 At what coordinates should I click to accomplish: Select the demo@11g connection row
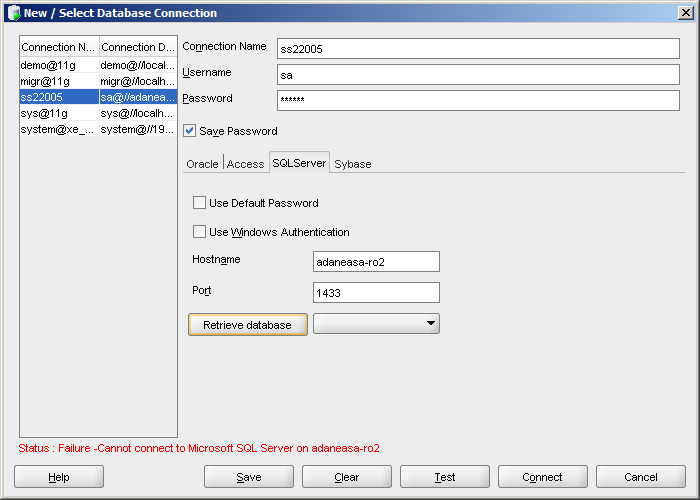click(x=98, y=65)
